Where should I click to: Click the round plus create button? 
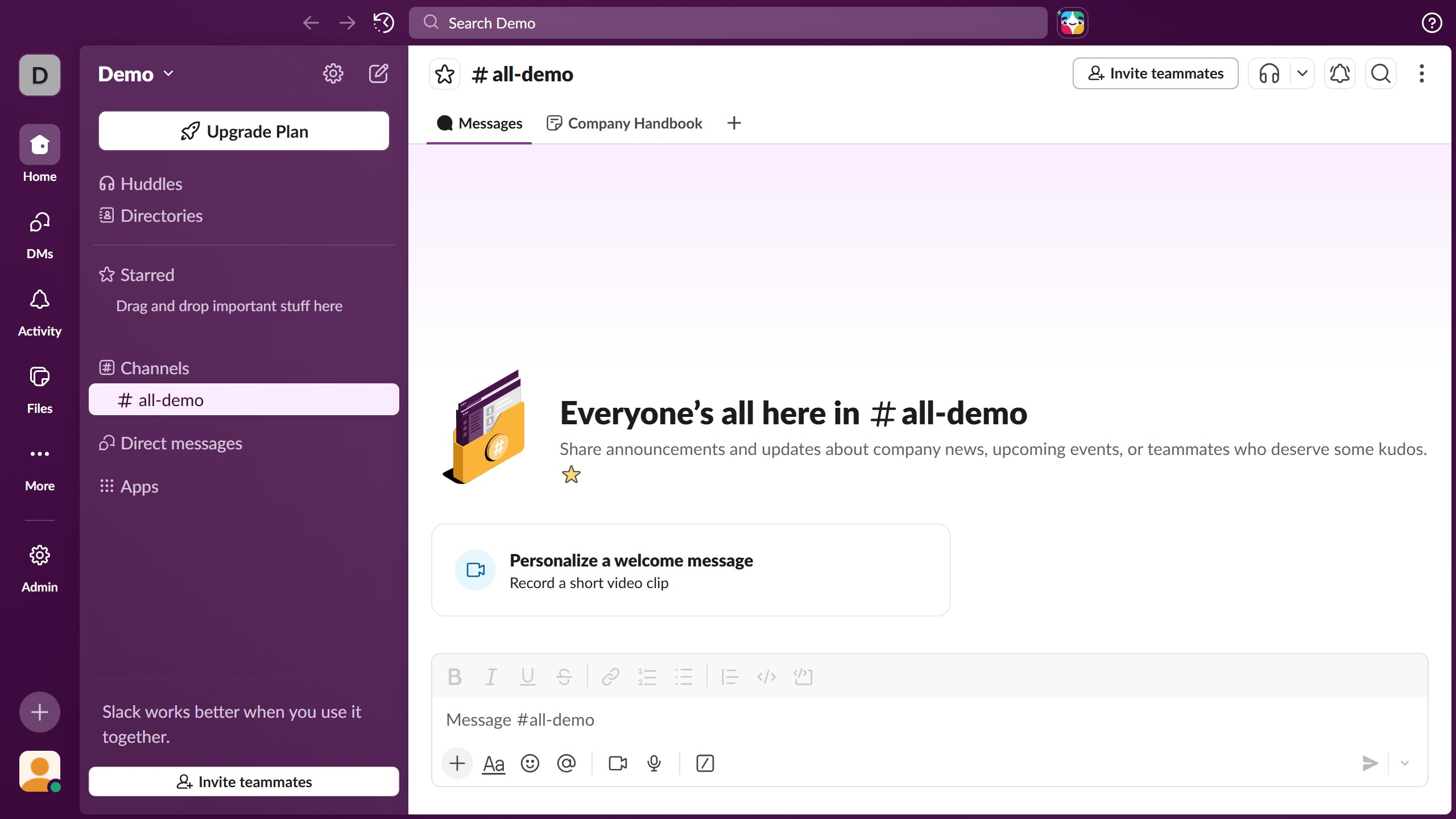40,712
